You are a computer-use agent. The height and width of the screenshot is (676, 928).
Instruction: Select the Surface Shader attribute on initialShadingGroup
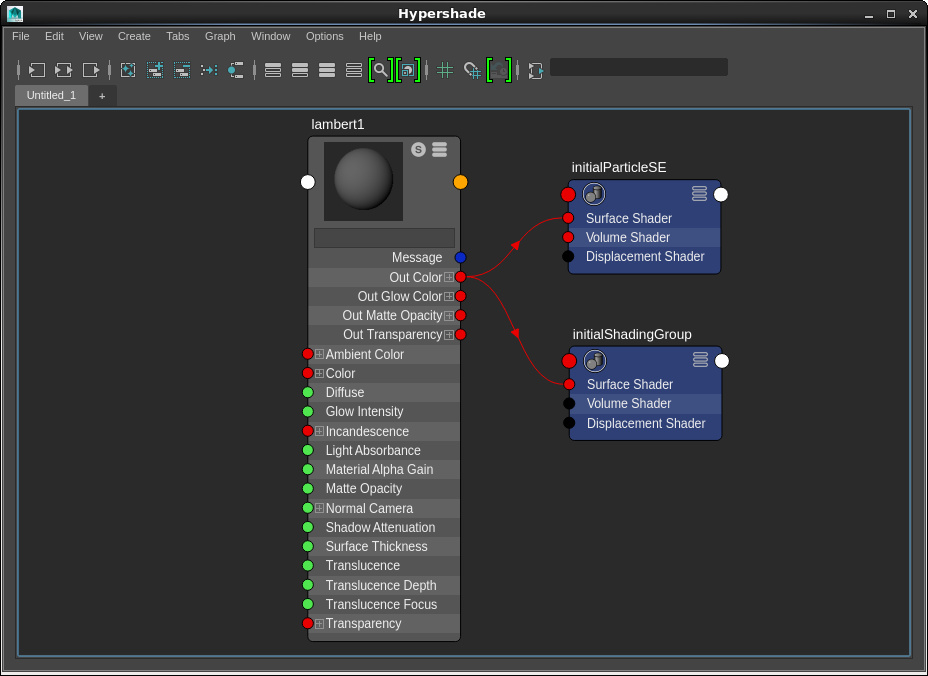click(x=629, y=384)
